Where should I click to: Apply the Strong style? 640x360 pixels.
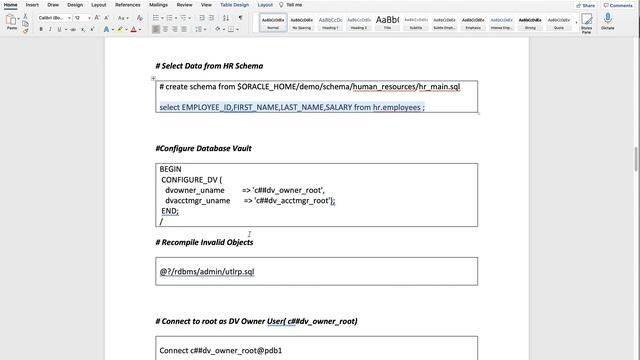click(530, 22)
